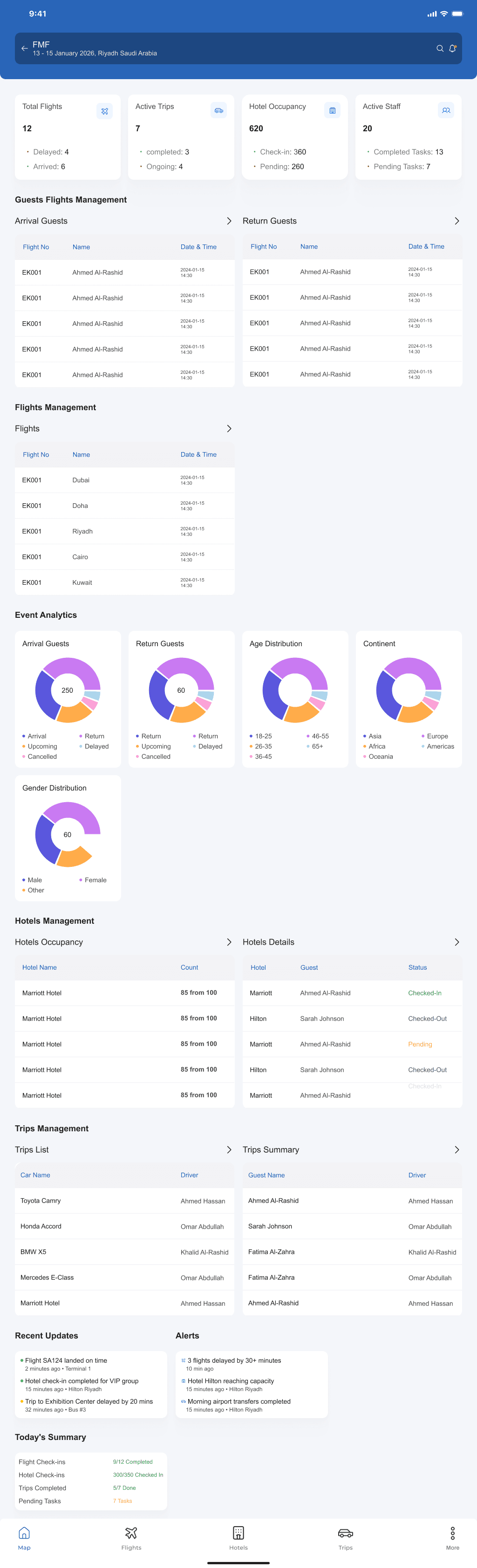Expand Trips Summary with its chevron
The height and width of the screenshot is (1568, 477).
(457, 1149)
